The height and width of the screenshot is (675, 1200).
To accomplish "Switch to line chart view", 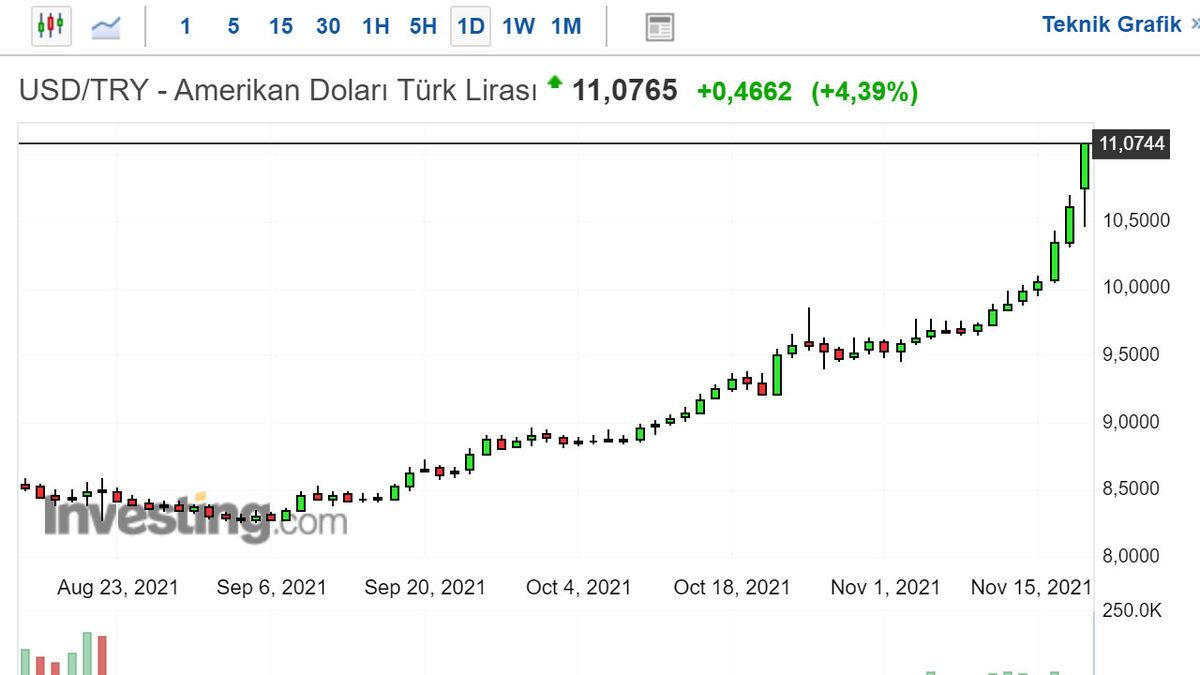I will click(x=105, y=25).
